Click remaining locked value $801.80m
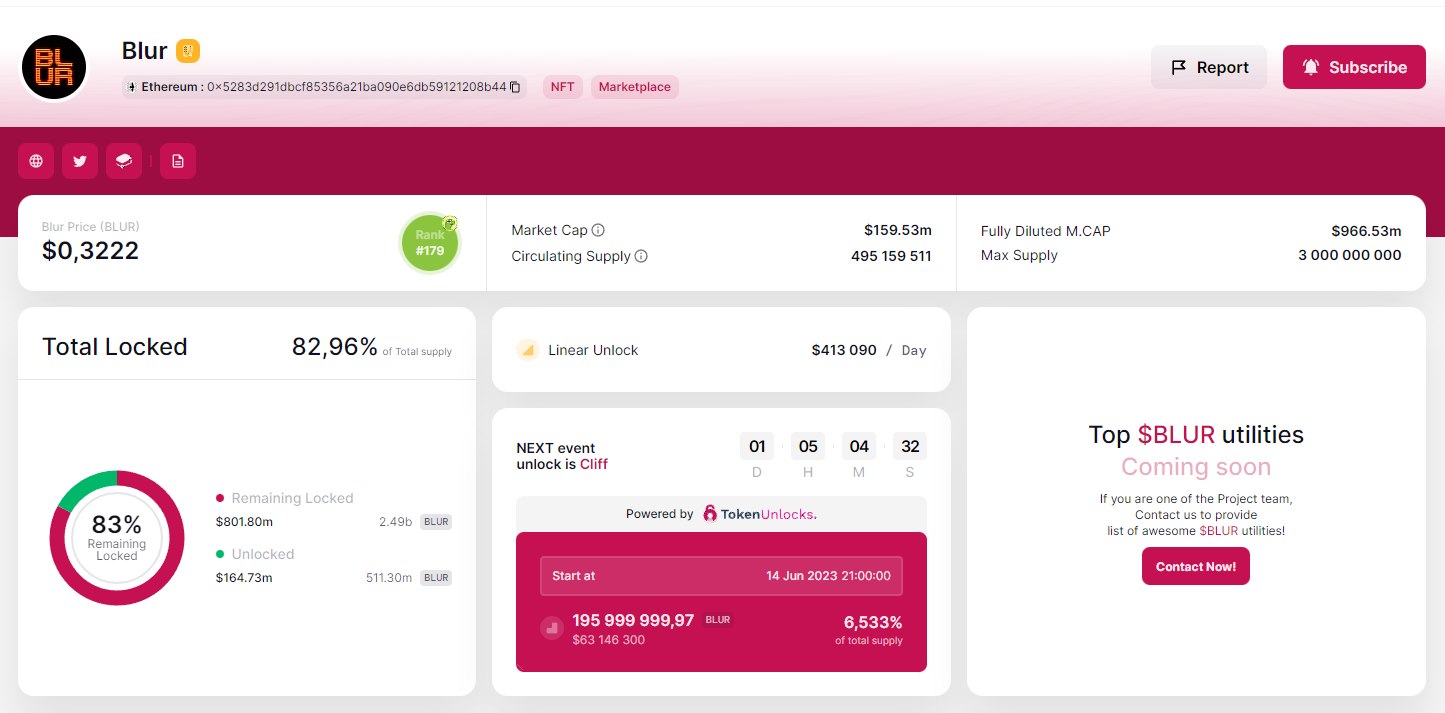Viewport: 1445px width, 713px height. [x=244, y=522]
